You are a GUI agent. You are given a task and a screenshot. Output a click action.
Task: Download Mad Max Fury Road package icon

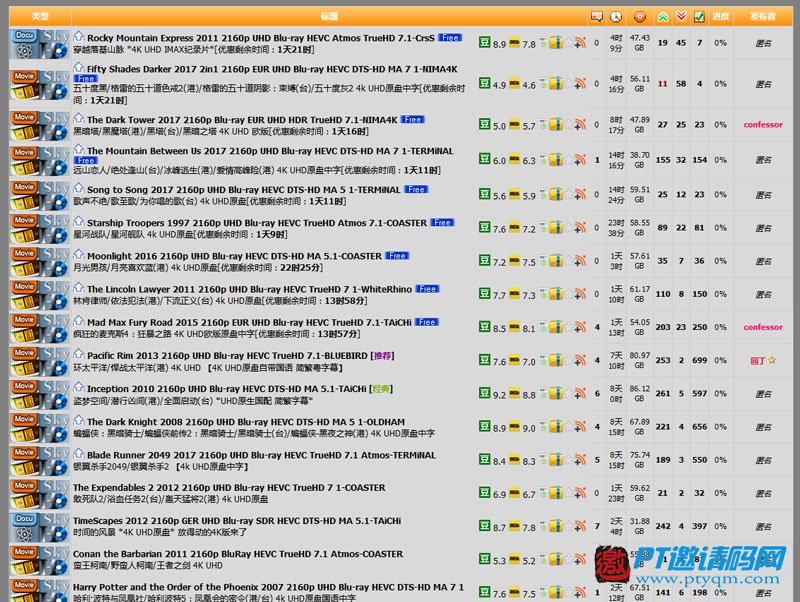(555, 327)
